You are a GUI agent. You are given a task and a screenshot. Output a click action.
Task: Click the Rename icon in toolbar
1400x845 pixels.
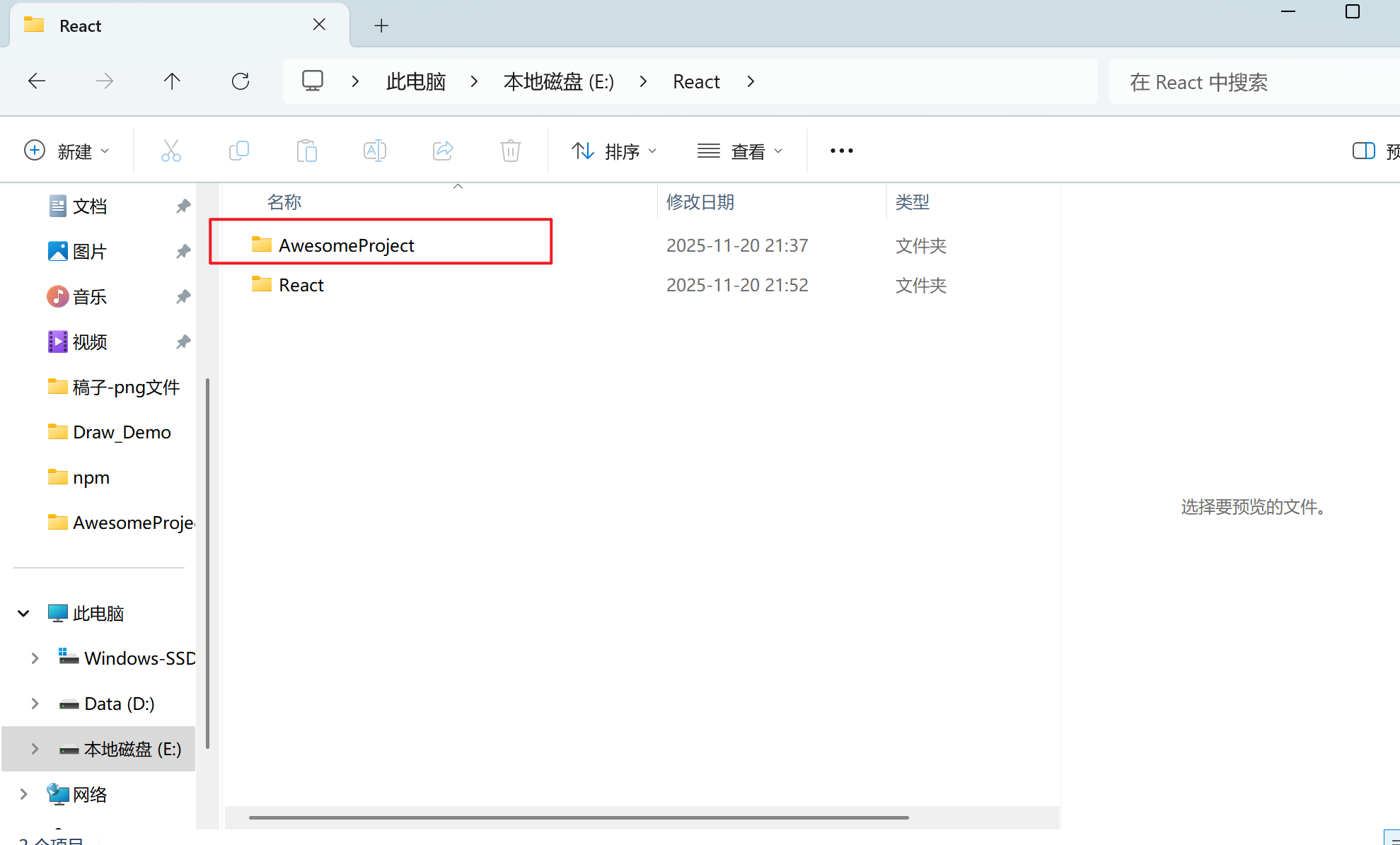click(x=374, y=151)
